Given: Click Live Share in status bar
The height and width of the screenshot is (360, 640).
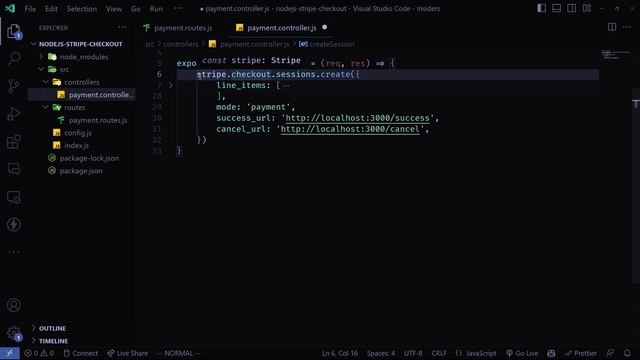Looking at the screenshot, I should (x=128, y=353).
